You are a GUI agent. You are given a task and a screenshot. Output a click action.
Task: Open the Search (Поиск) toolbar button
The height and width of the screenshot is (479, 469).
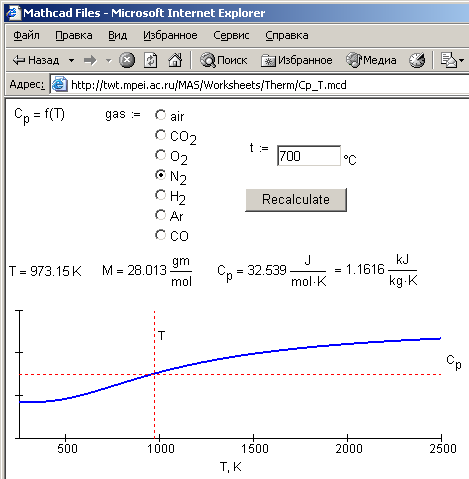click(223, 60)
